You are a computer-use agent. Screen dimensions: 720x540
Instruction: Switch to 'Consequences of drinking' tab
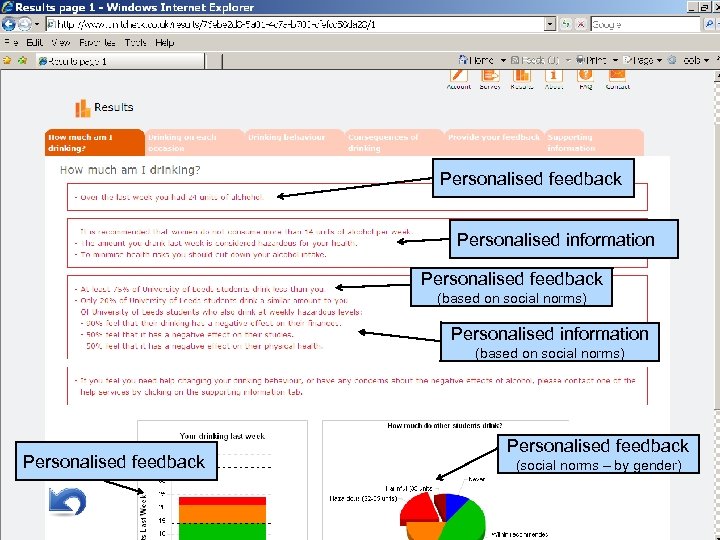pyautogui.click(x=395, y=142)
